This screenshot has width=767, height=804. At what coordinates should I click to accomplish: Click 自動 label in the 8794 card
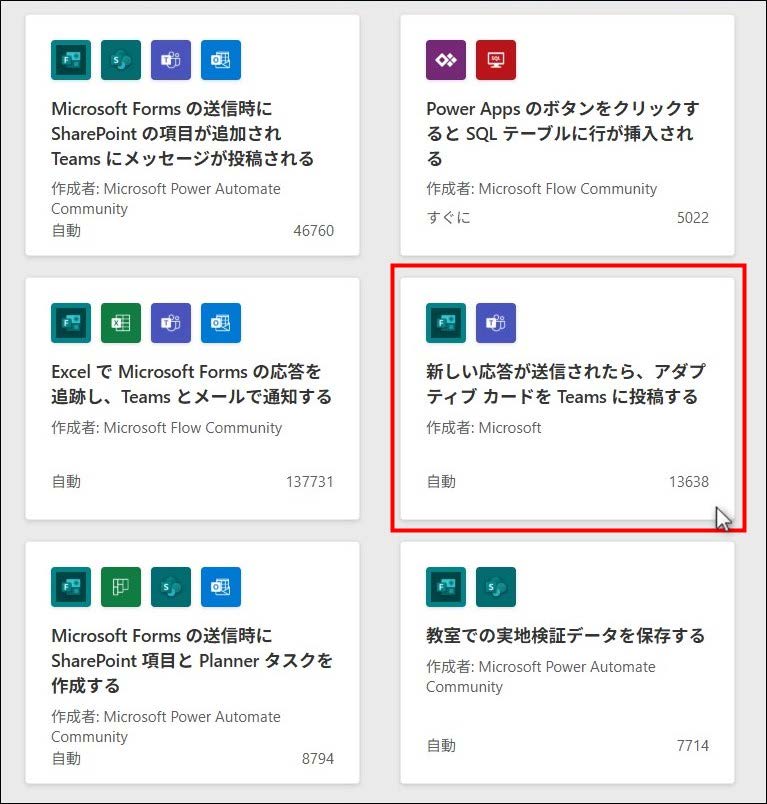[66, 759]
